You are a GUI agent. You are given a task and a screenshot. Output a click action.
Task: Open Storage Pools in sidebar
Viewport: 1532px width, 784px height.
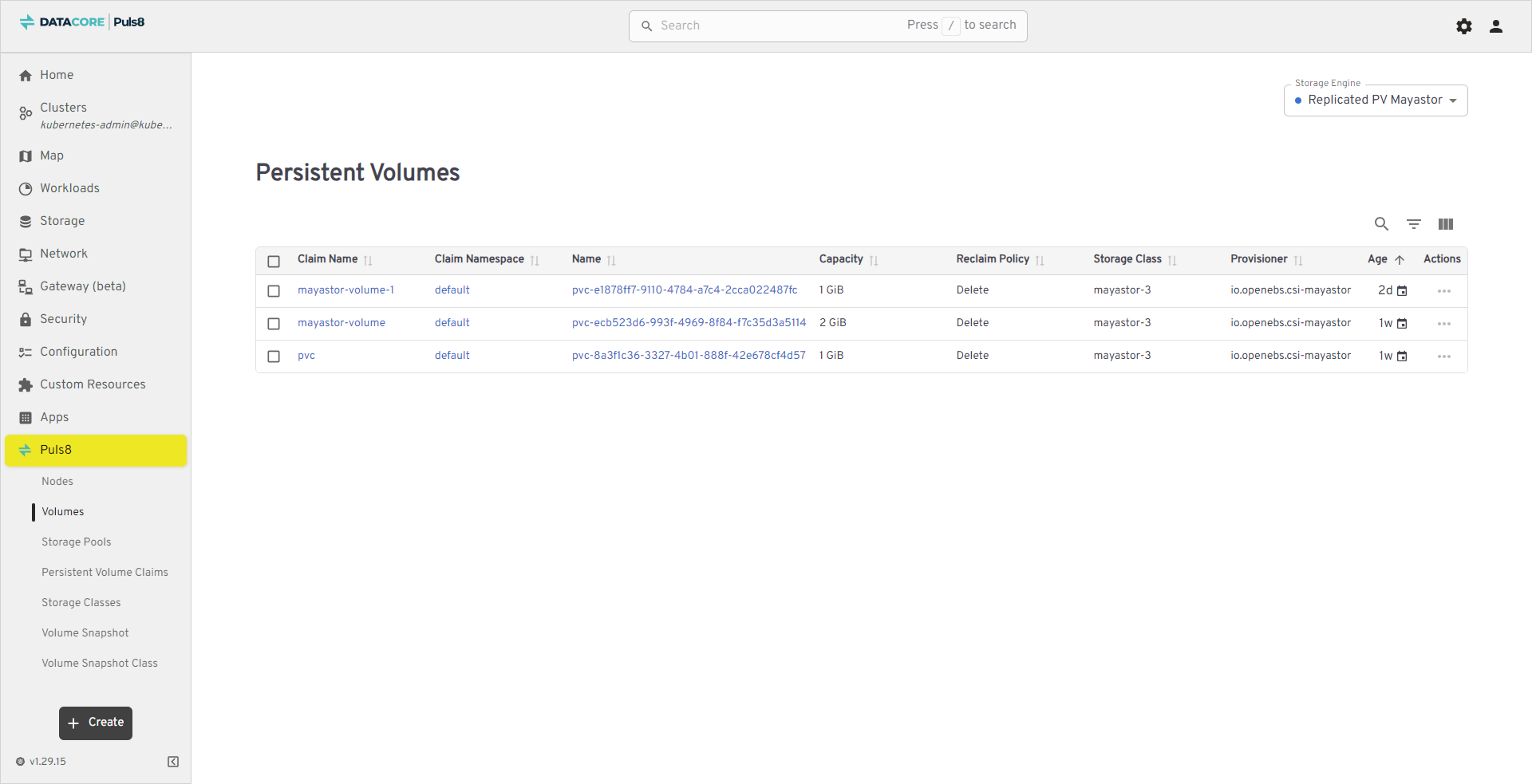(x=77, y=542)
